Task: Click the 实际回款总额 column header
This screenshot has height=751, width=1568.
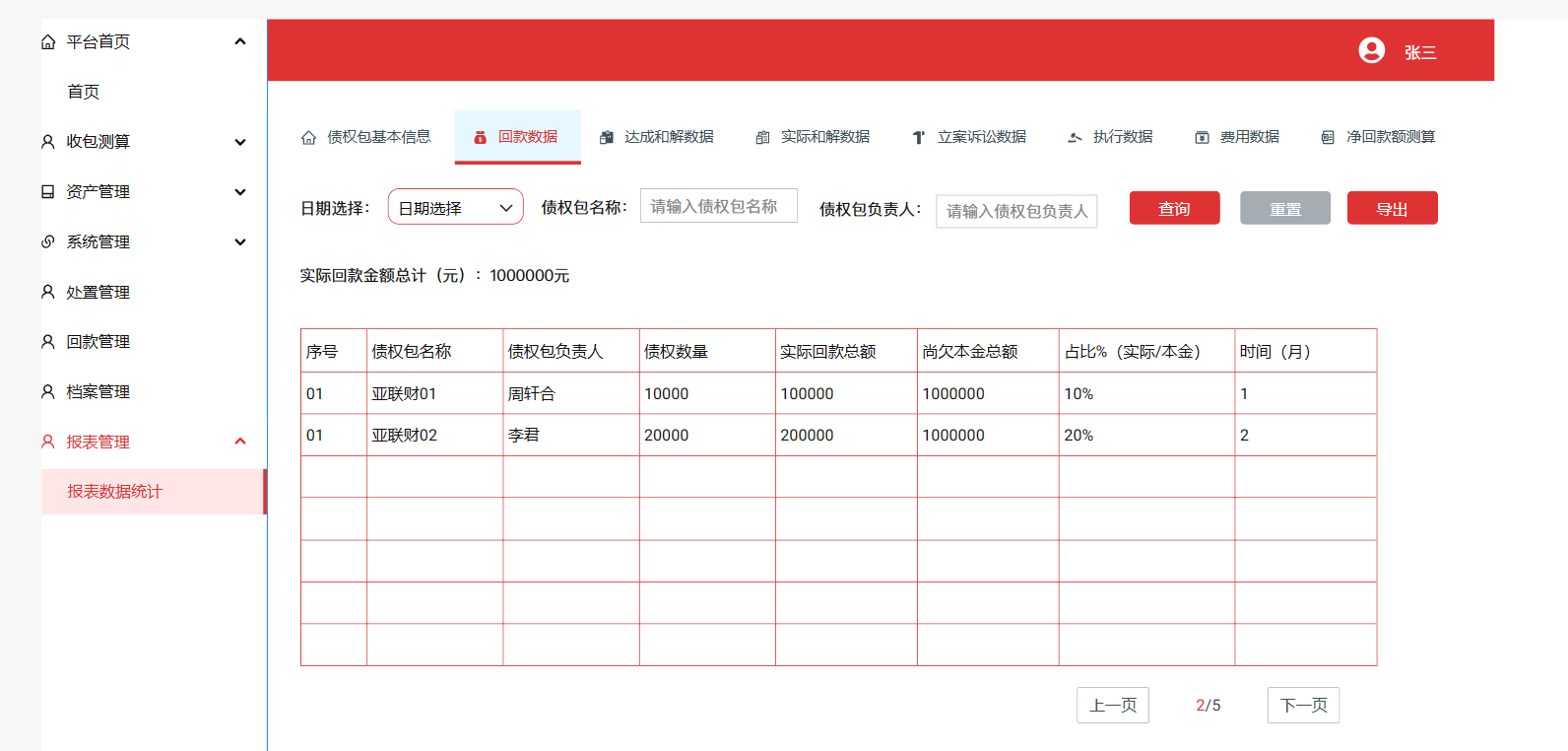Action: (x=846, y=351)
